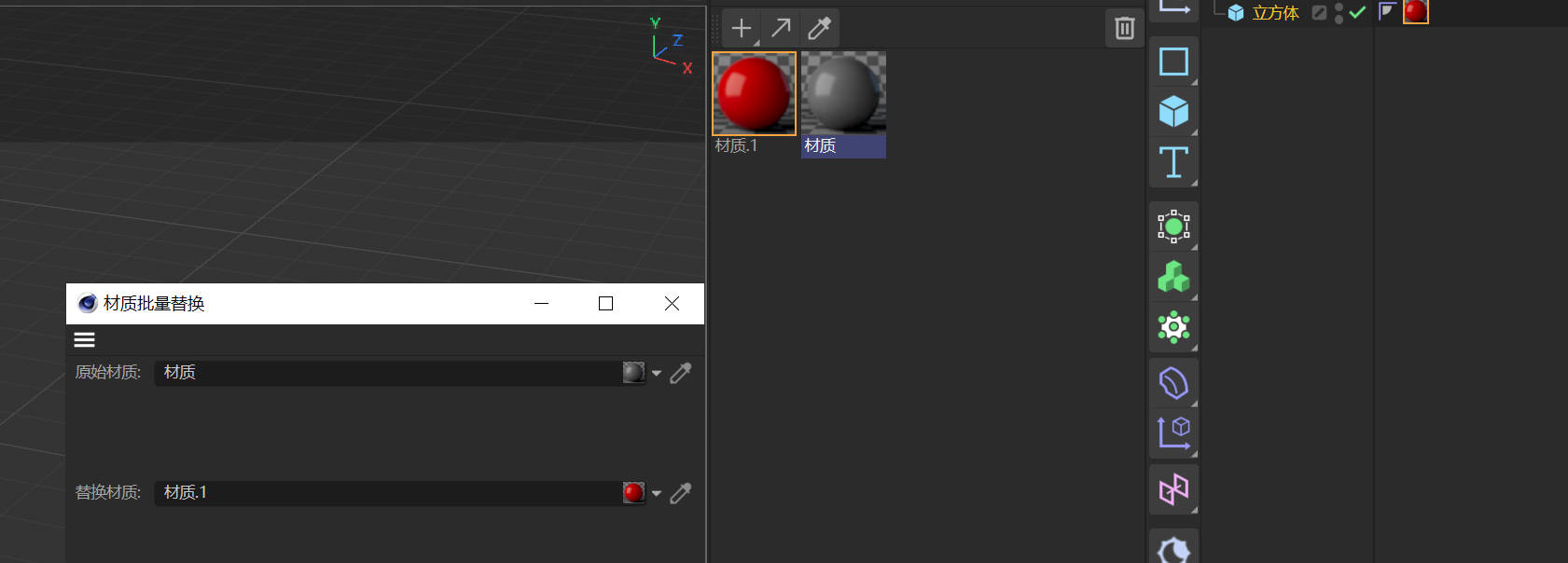Toggle visibility dots for 立方体
The height and width of the screenshot is (563, 1568).
[x=1339, y=12]
